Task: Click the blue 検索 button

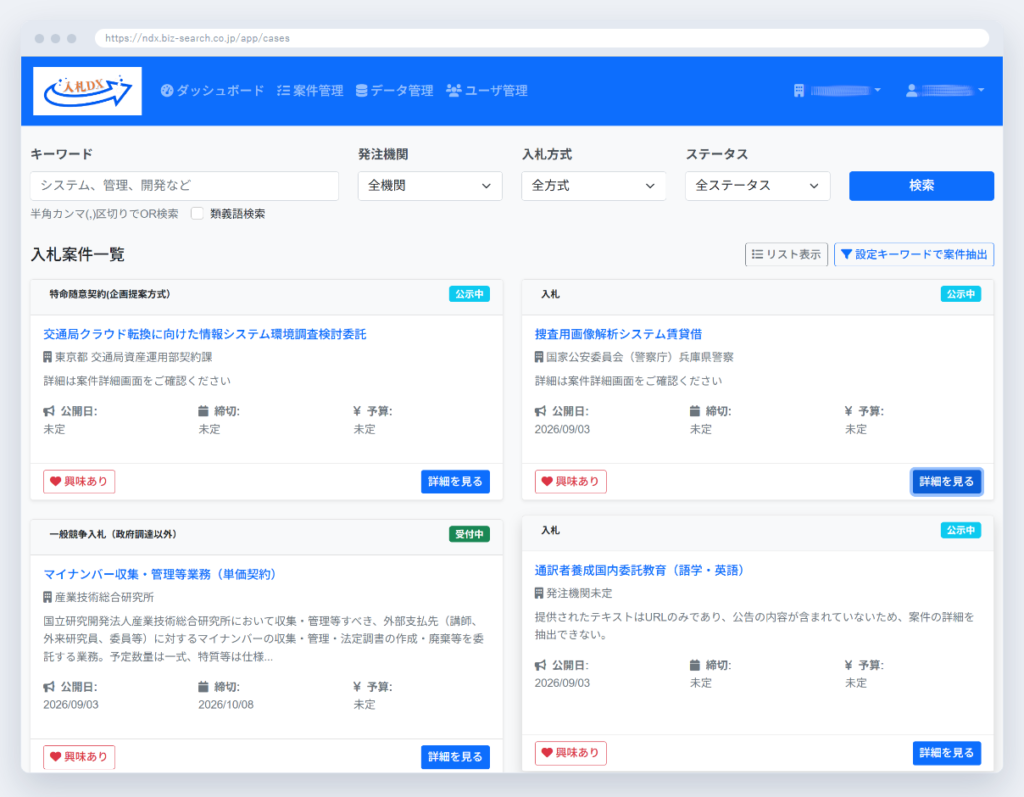Action: click(921, 186)
